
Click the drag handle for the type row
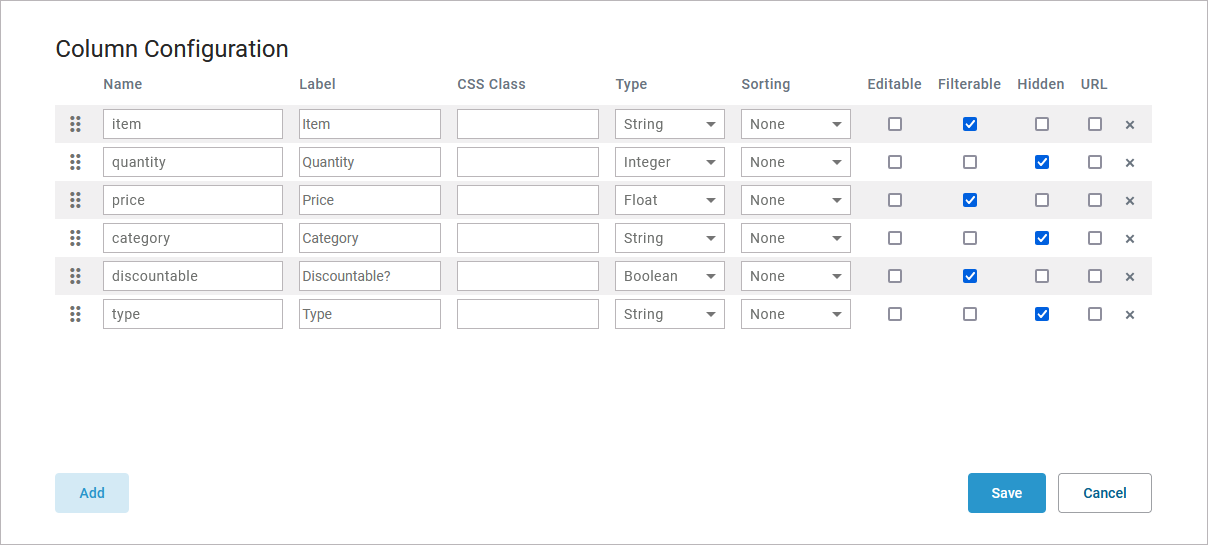[75, 314]
